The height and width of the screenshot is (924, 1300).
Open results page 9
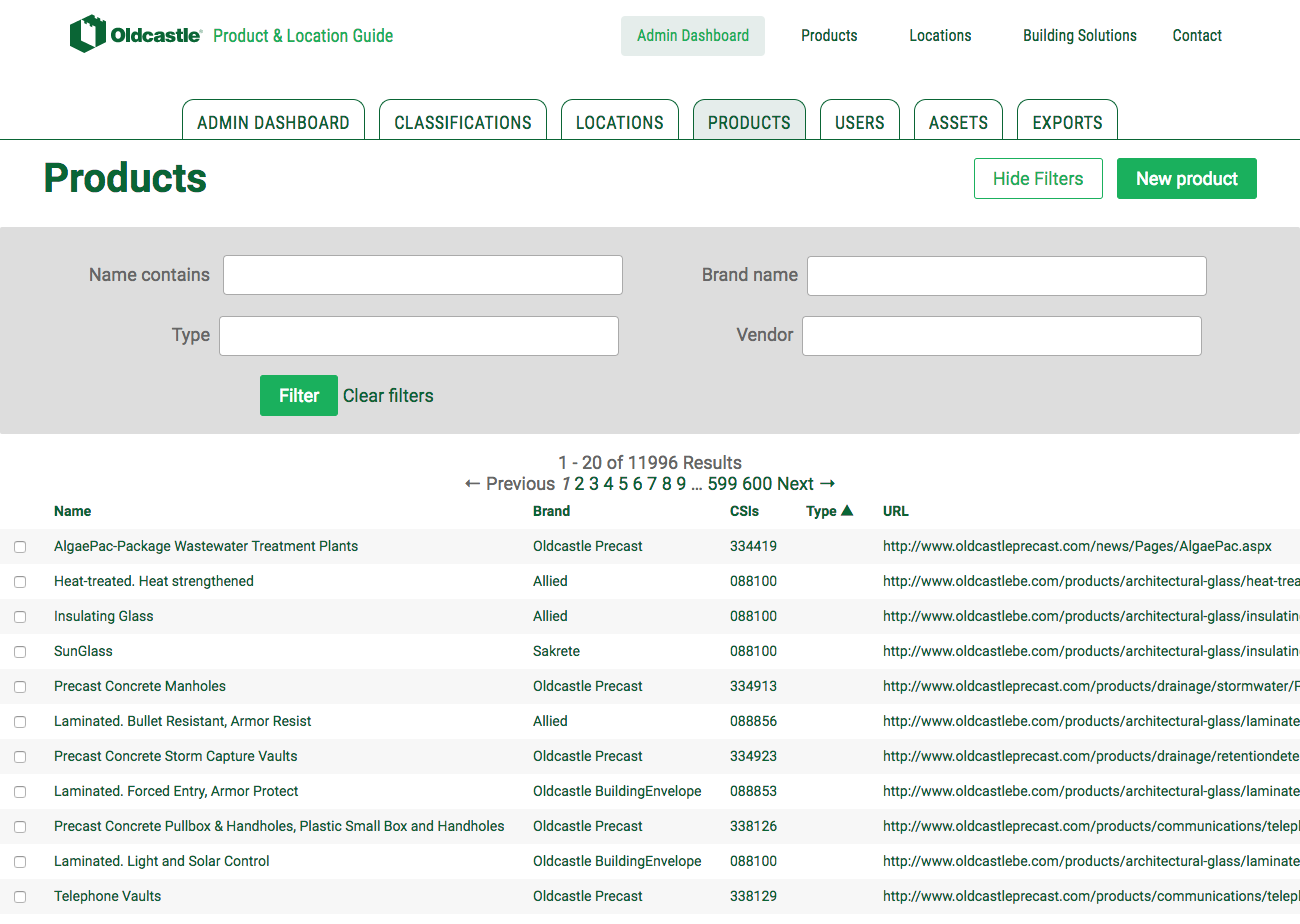681,484
